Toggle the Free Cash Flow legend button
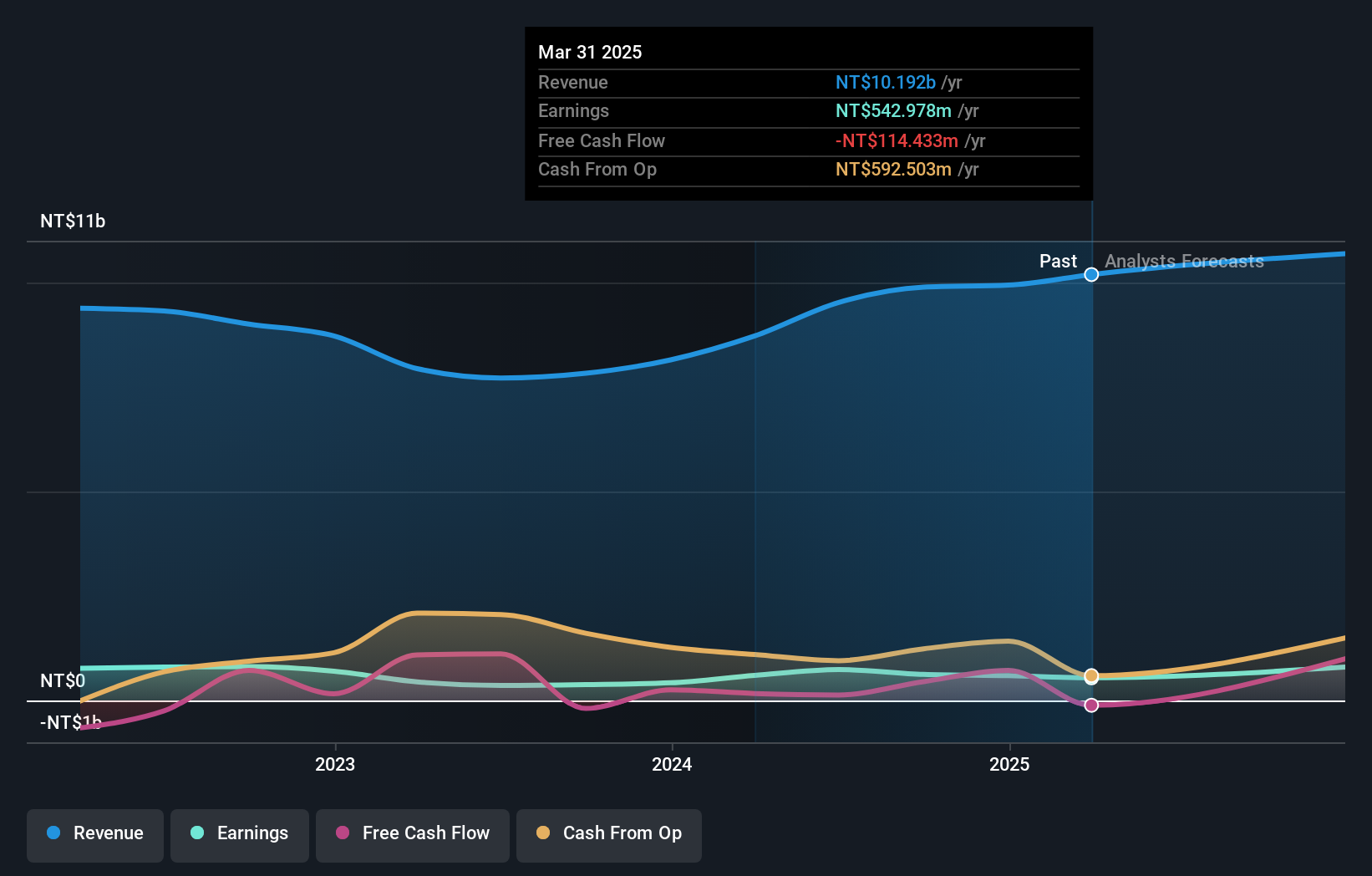This screenshot has height=876, width=1372. point(413,835)
